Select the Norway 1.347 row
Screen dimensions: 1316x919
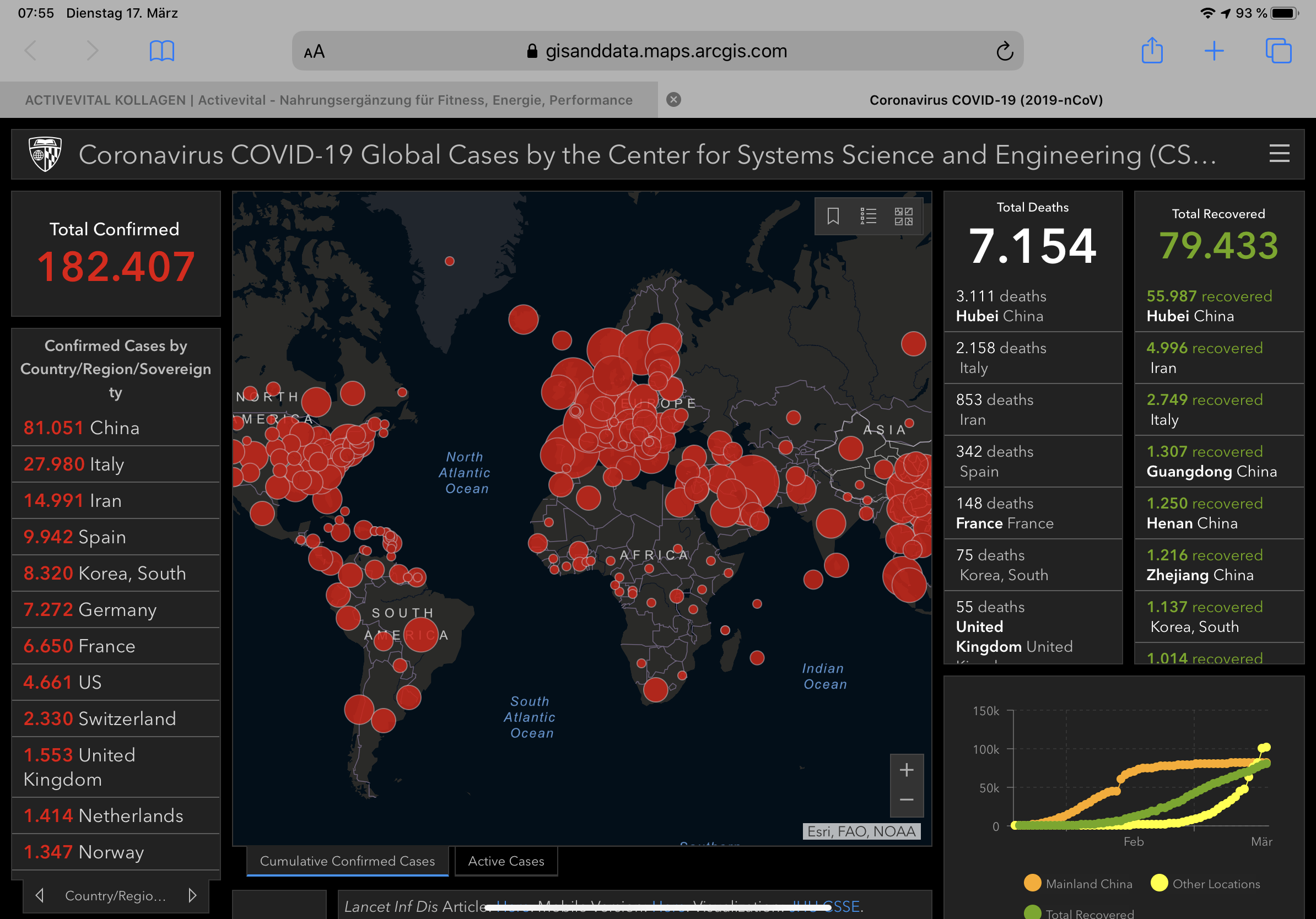(x=116, y=852)
